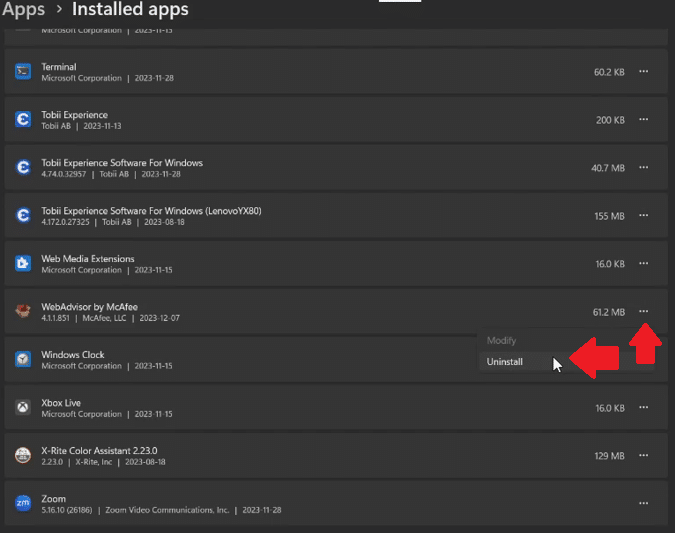Go back to Apps breadcrumb
Viewport: 675px width, 533px height.
coord(23,9)
